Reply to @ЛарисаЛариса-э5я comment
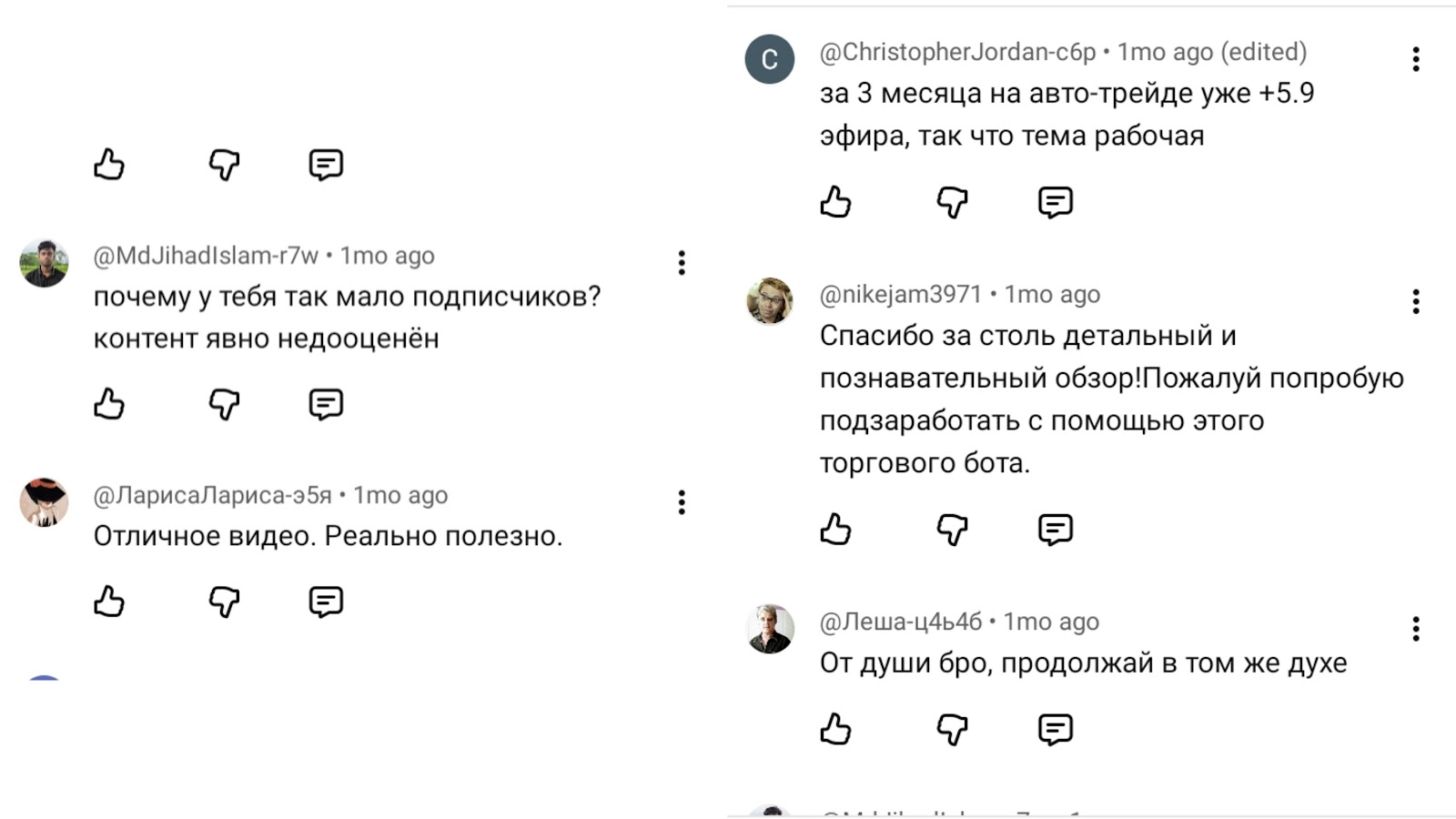1456x819 pixels. coord(326,602)
